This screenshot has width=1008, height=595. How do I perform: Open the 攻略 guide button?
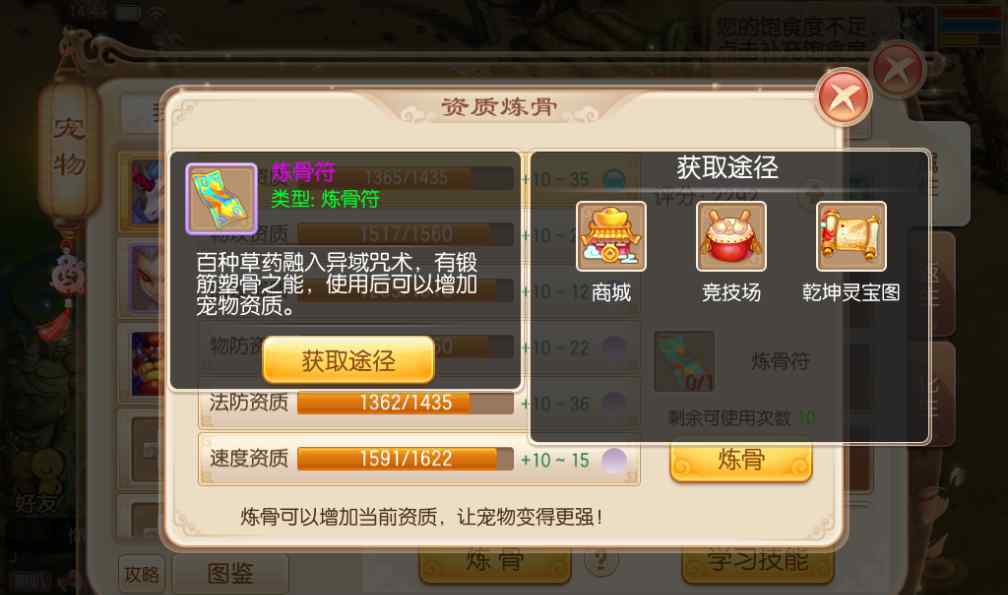pyautogui.click(x=141, y=574)
